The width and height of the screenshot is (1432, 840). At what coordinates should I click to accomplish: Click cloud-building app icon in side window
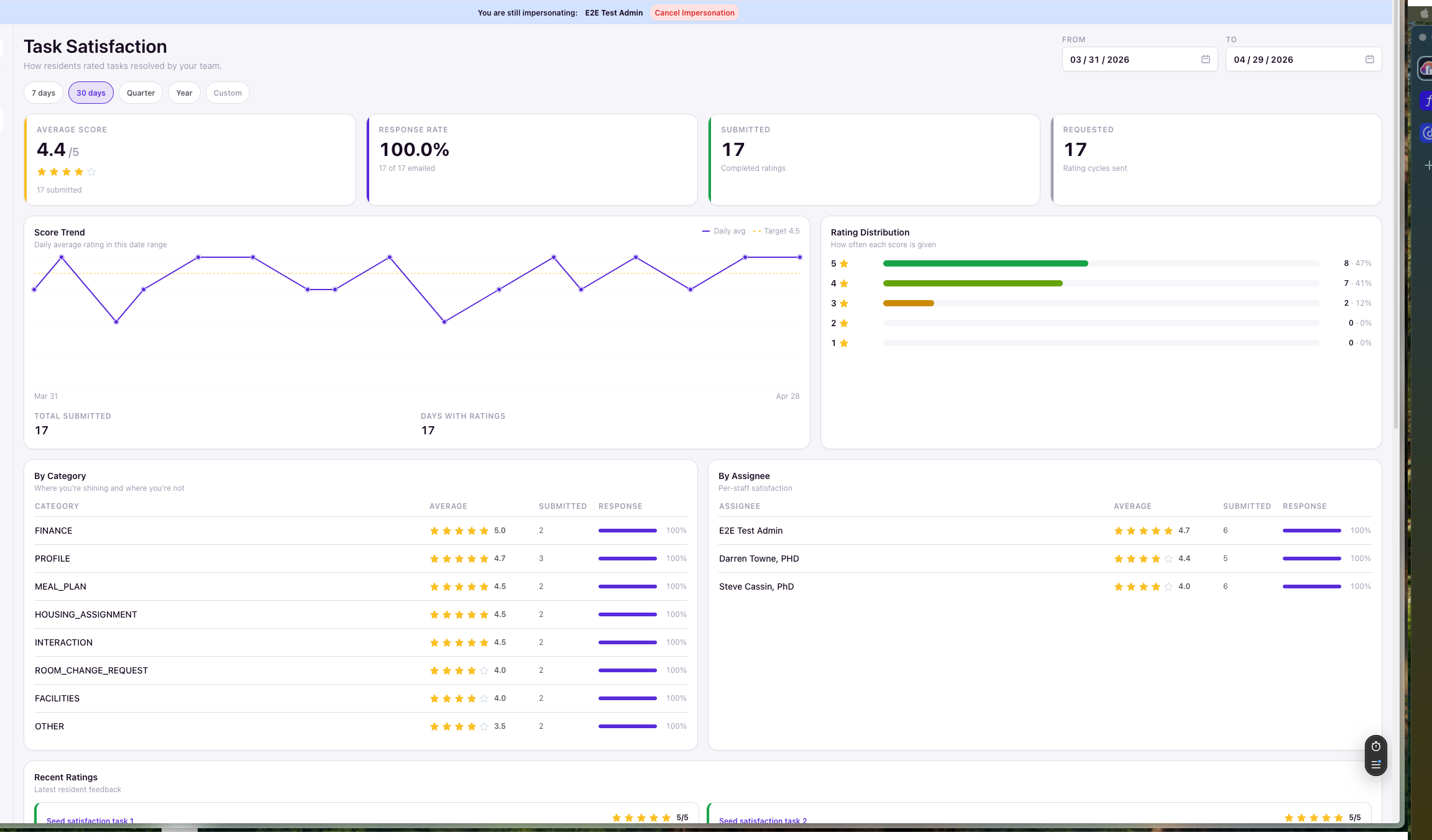[1426, 68]
